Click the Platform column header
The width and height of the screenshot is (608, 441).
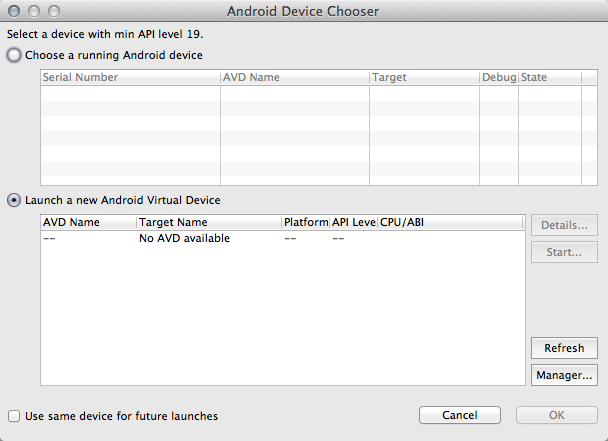point(305,222)
